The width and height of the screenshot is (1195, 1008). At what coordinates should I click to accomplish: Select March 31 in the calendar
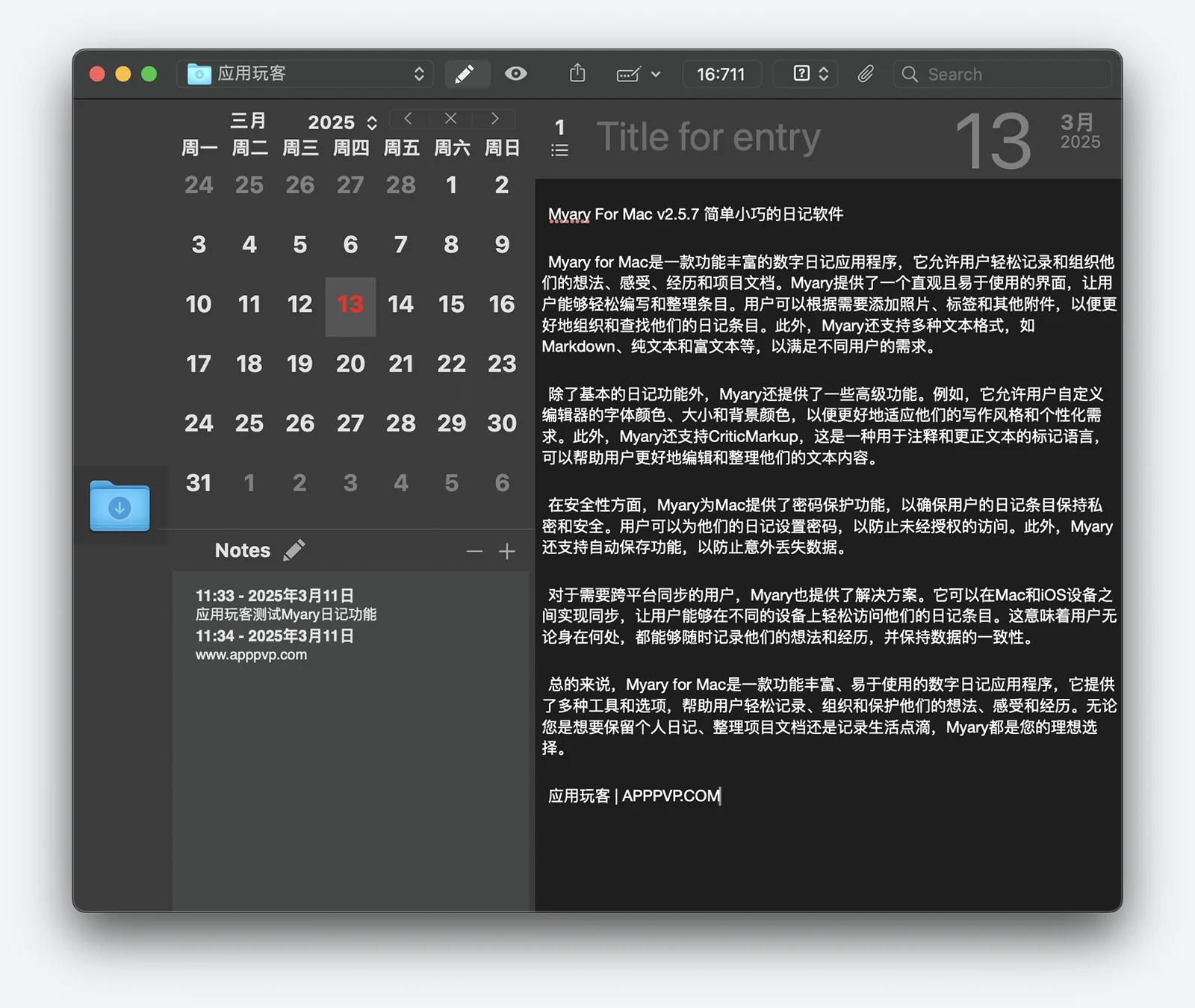click(199, 483)
